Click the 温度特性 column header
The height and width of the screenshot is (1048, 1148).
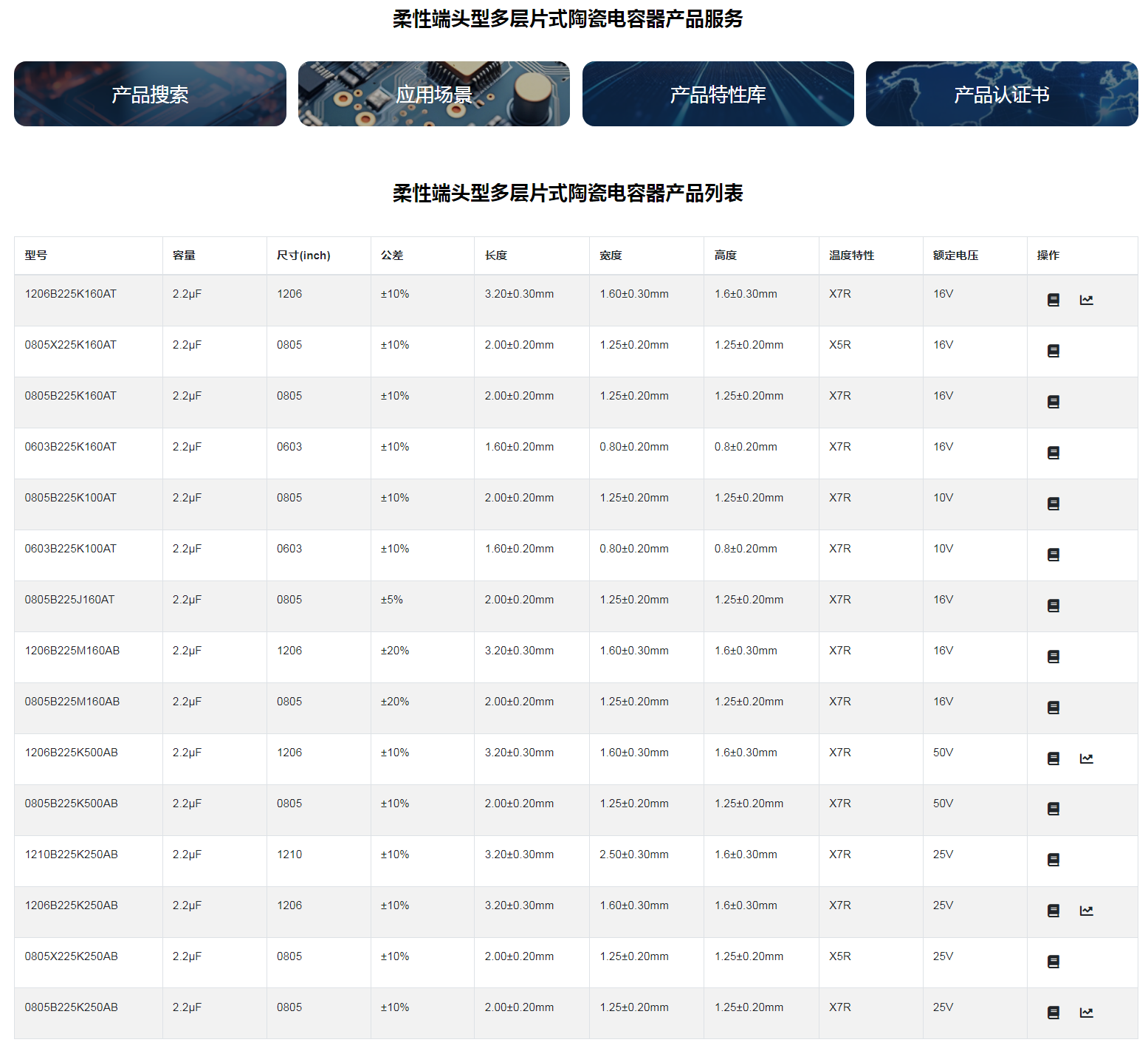pos(851,255)
